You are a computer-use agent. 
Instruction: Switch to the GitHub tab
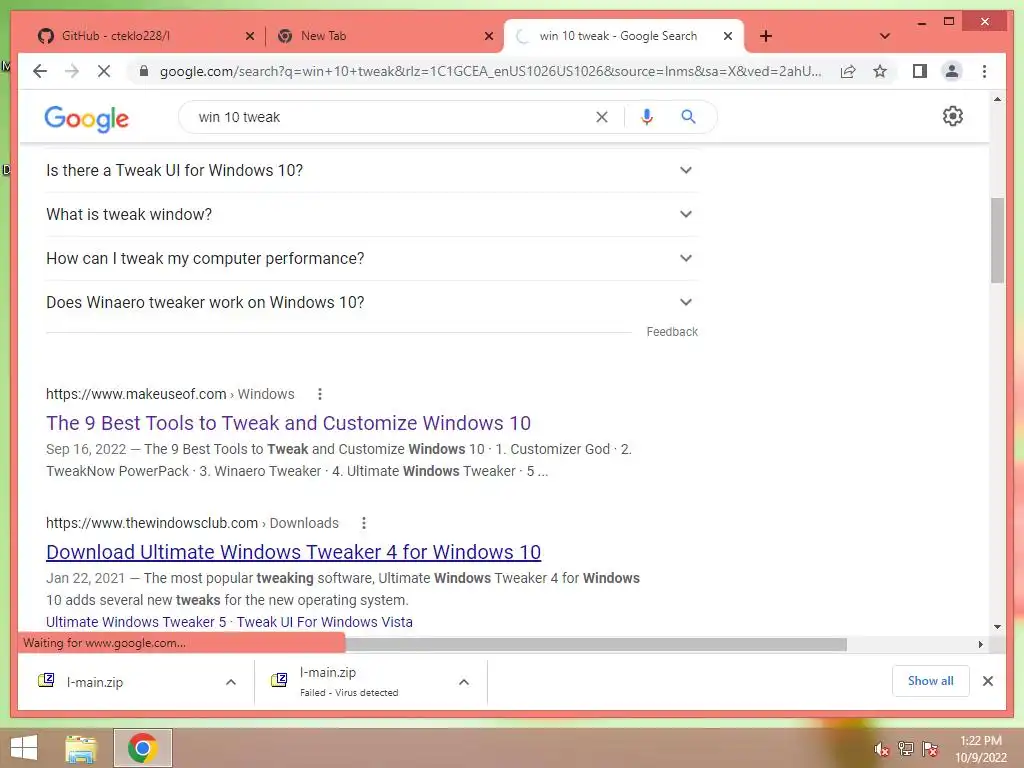(145, 37)
